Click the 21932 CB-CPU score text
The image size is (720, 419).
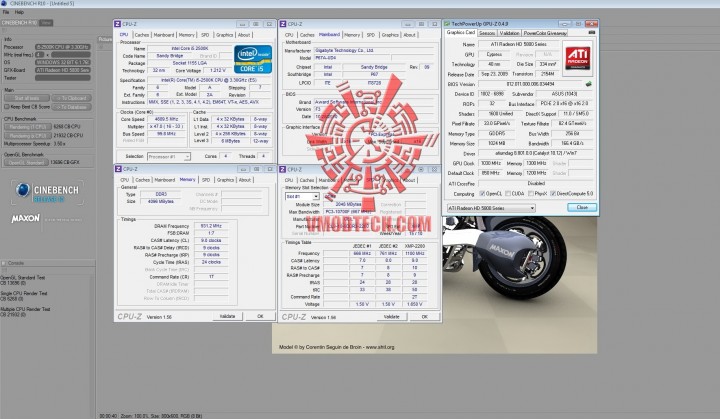pyautogui.click(x=68, y=136)
